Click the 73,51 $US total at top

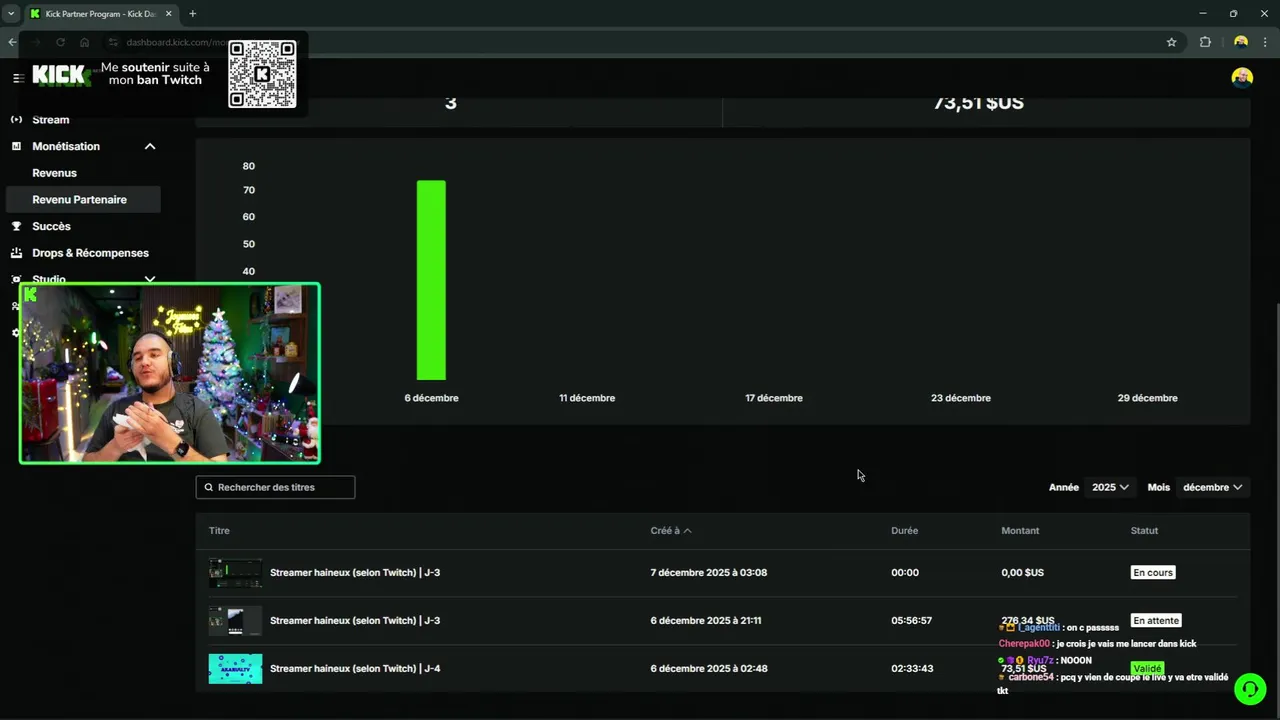[x=978, y=103]
